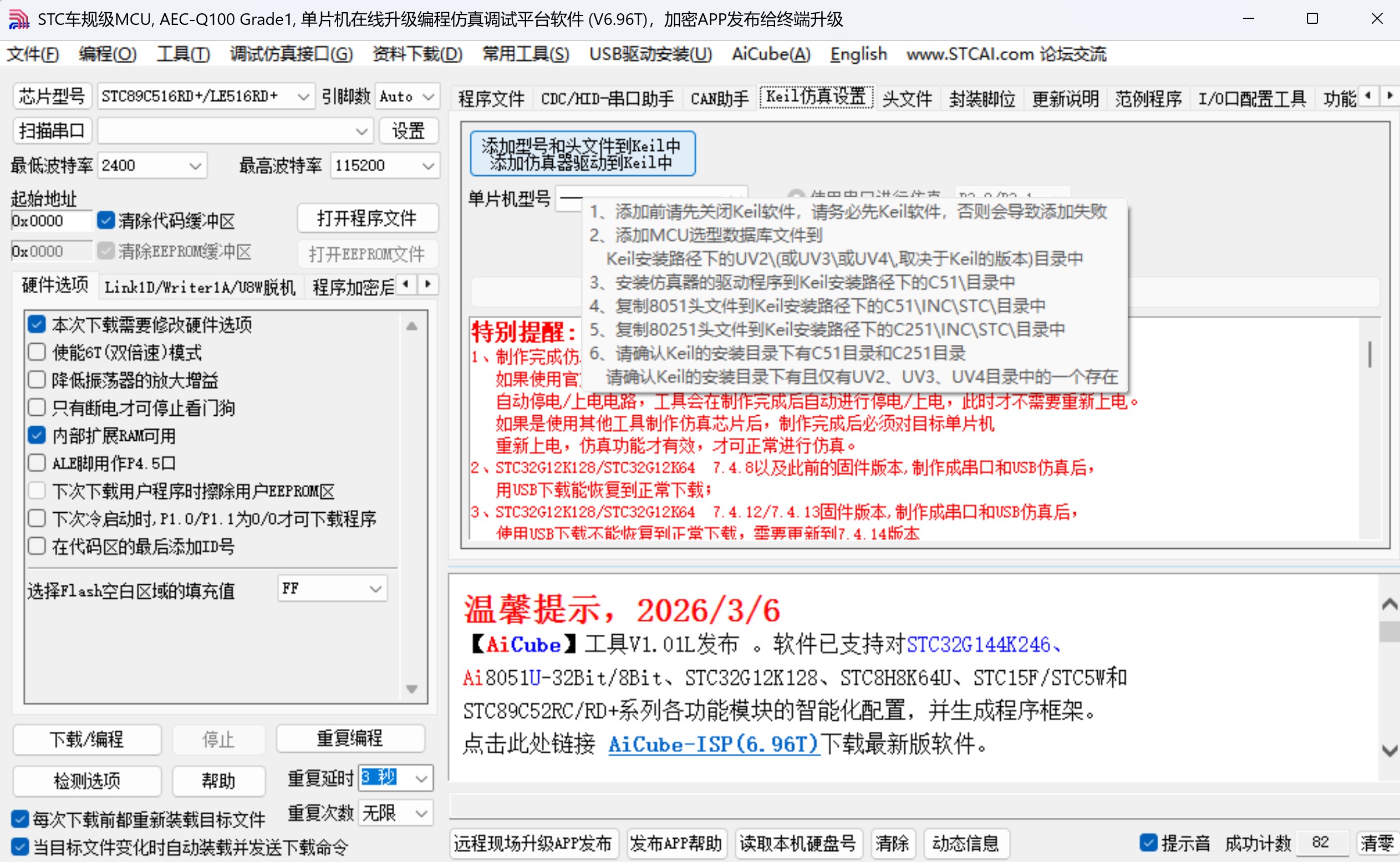
Task: Toggle 内部扩展RAM可用 checkbox
Action: 37,436
